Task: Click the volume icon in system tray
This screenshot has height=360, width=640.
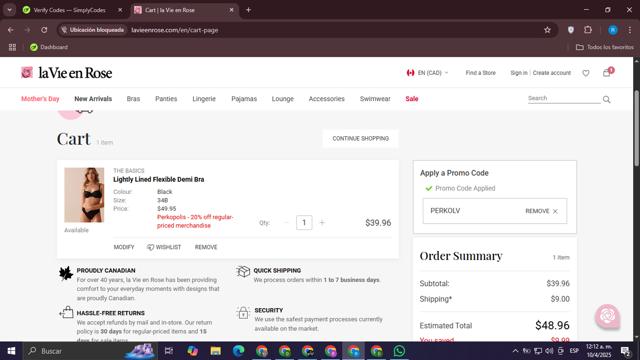Action: (549, 351)
